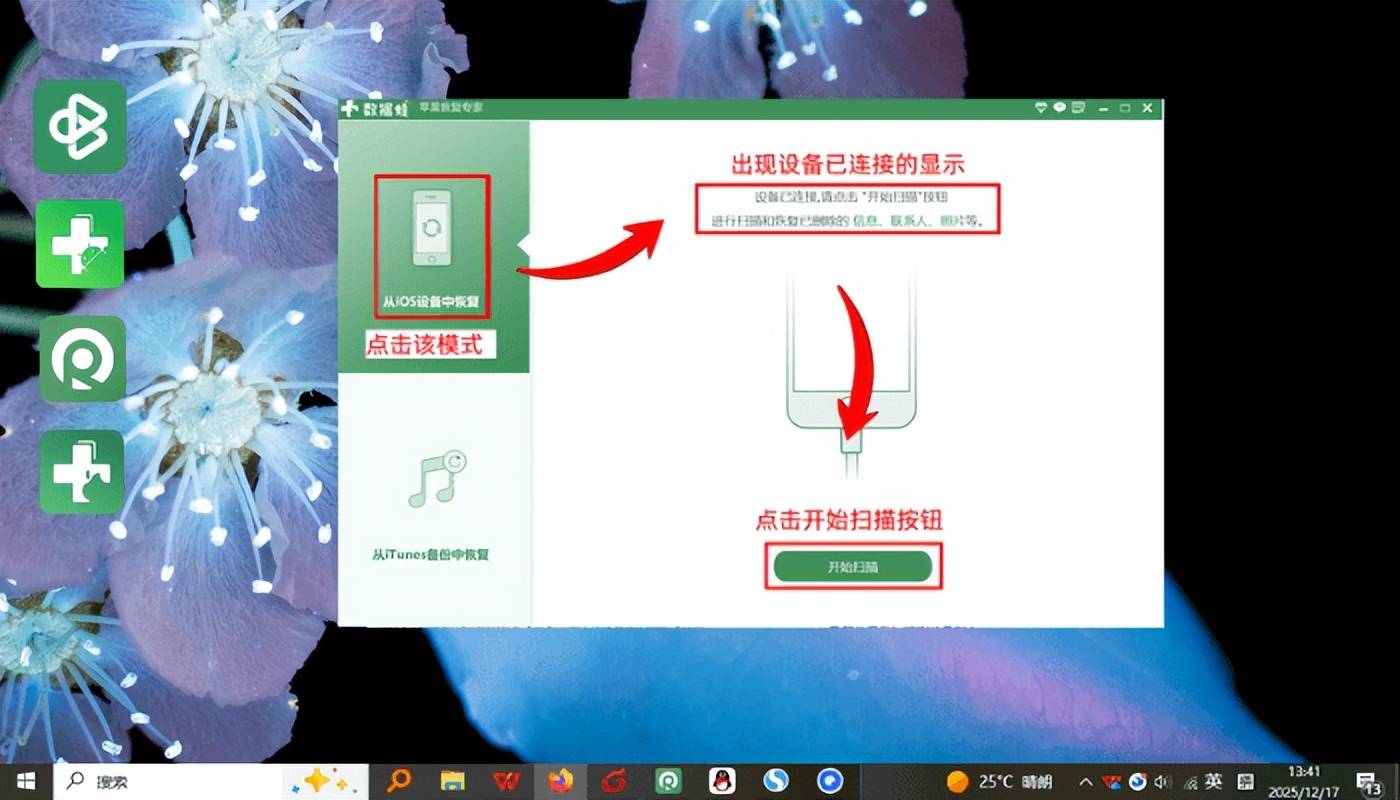Open the network tray icon
This screenshot has width=1400, height=800.
(1189, 781)
